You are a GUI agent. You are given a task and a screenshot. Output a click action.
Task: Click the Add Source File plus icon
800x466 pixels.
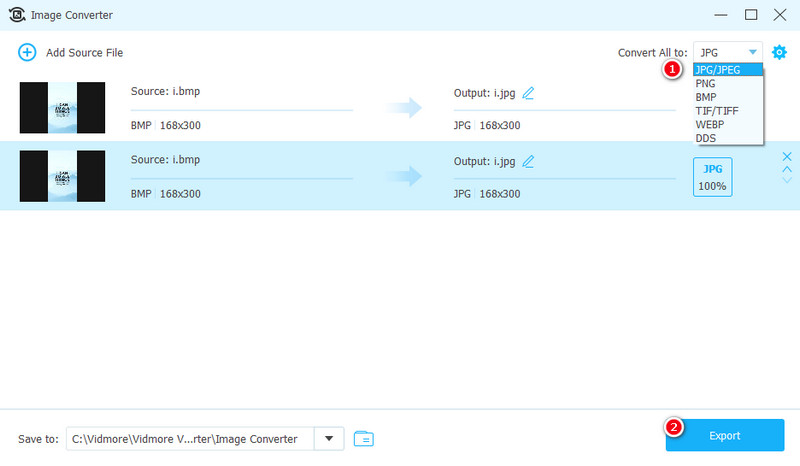[x=27, y=52]
